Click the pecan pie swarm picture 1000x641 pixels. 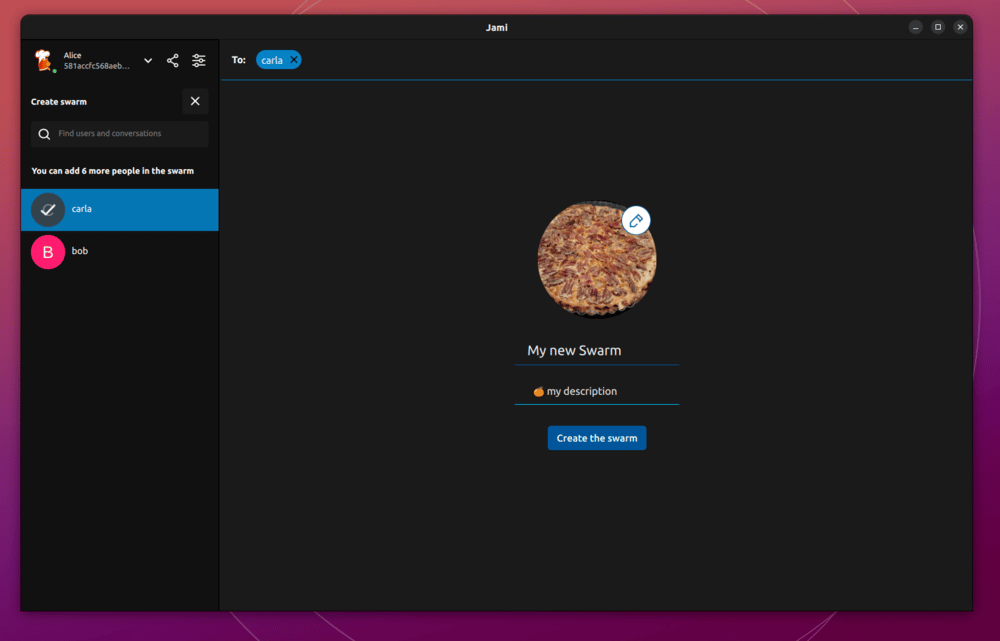(596, 259)
